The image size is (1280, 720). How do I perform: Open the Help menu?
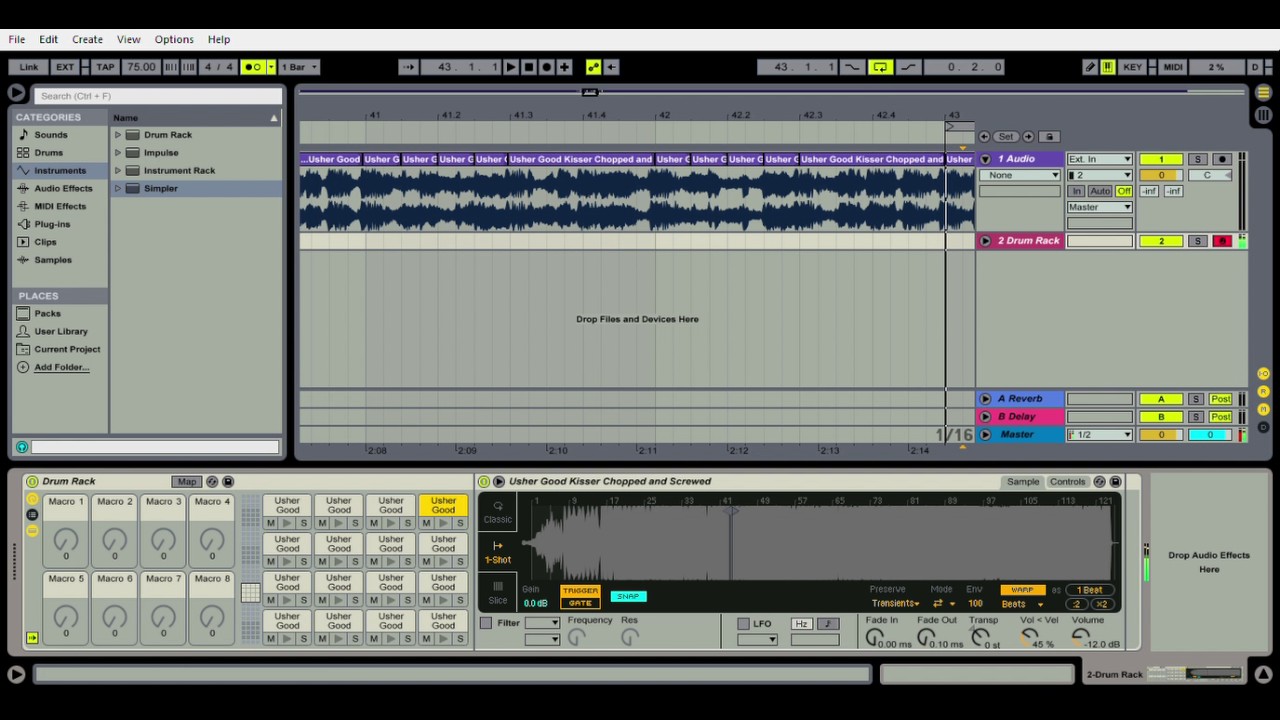[219, 39]
